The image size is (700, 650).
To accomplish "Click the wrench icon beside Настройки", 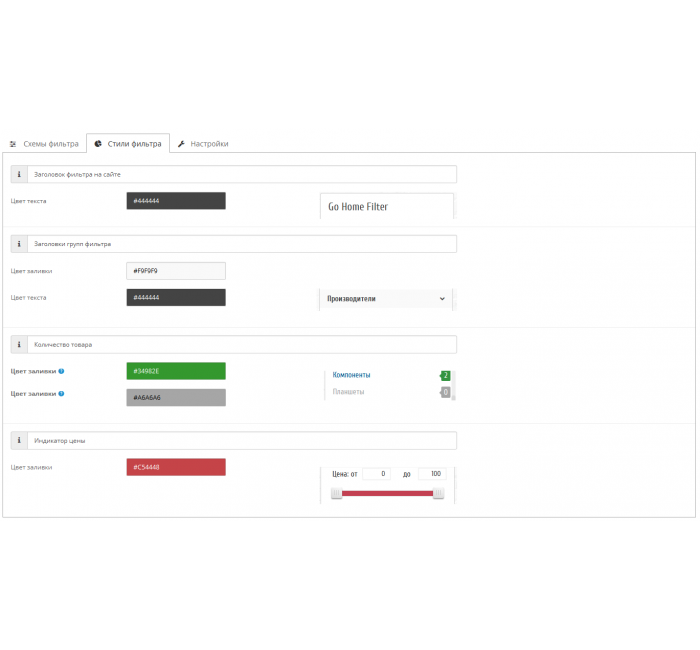I will [x=181, y=144].
